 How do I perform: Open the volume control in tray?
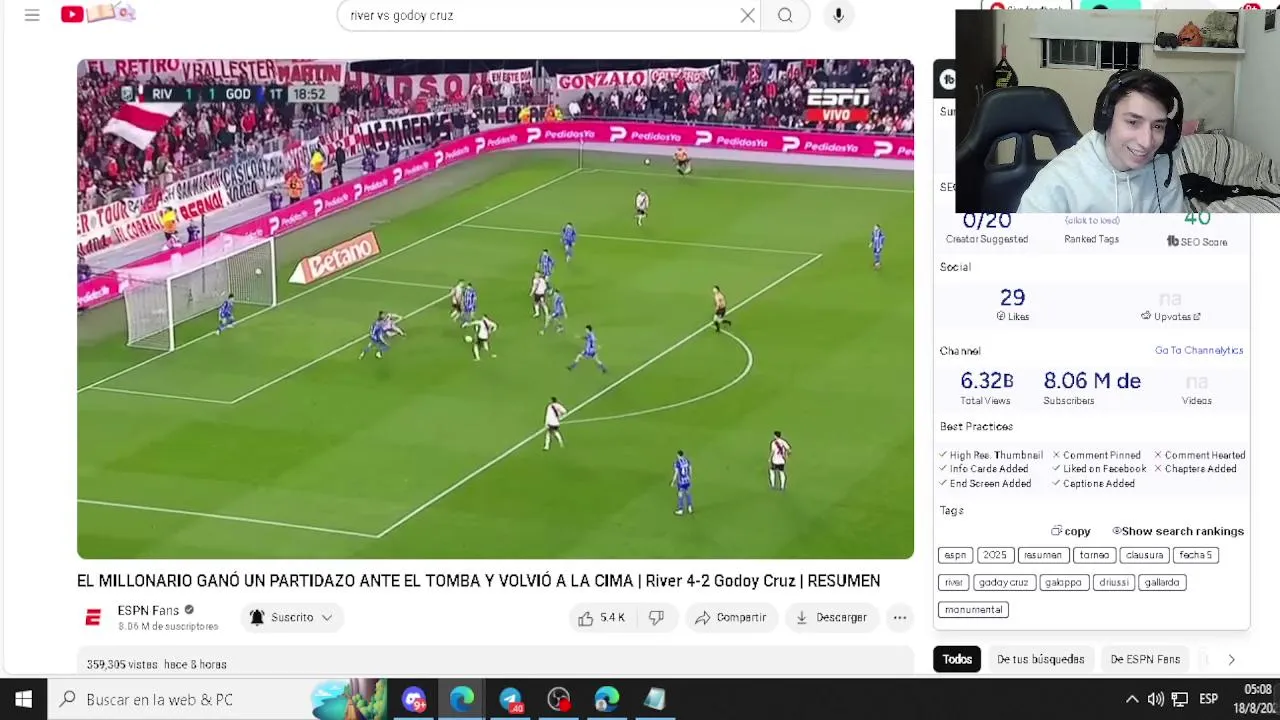pyautogui.click(x=1156, y=699)
